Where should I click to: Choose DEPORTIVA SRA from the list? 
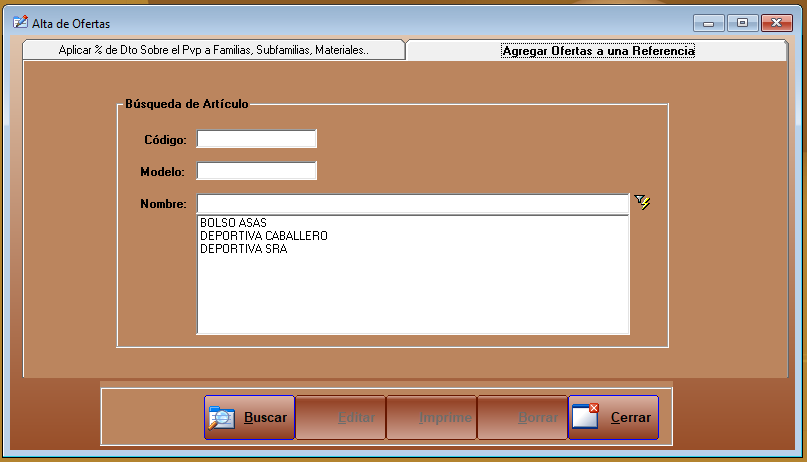413,248
